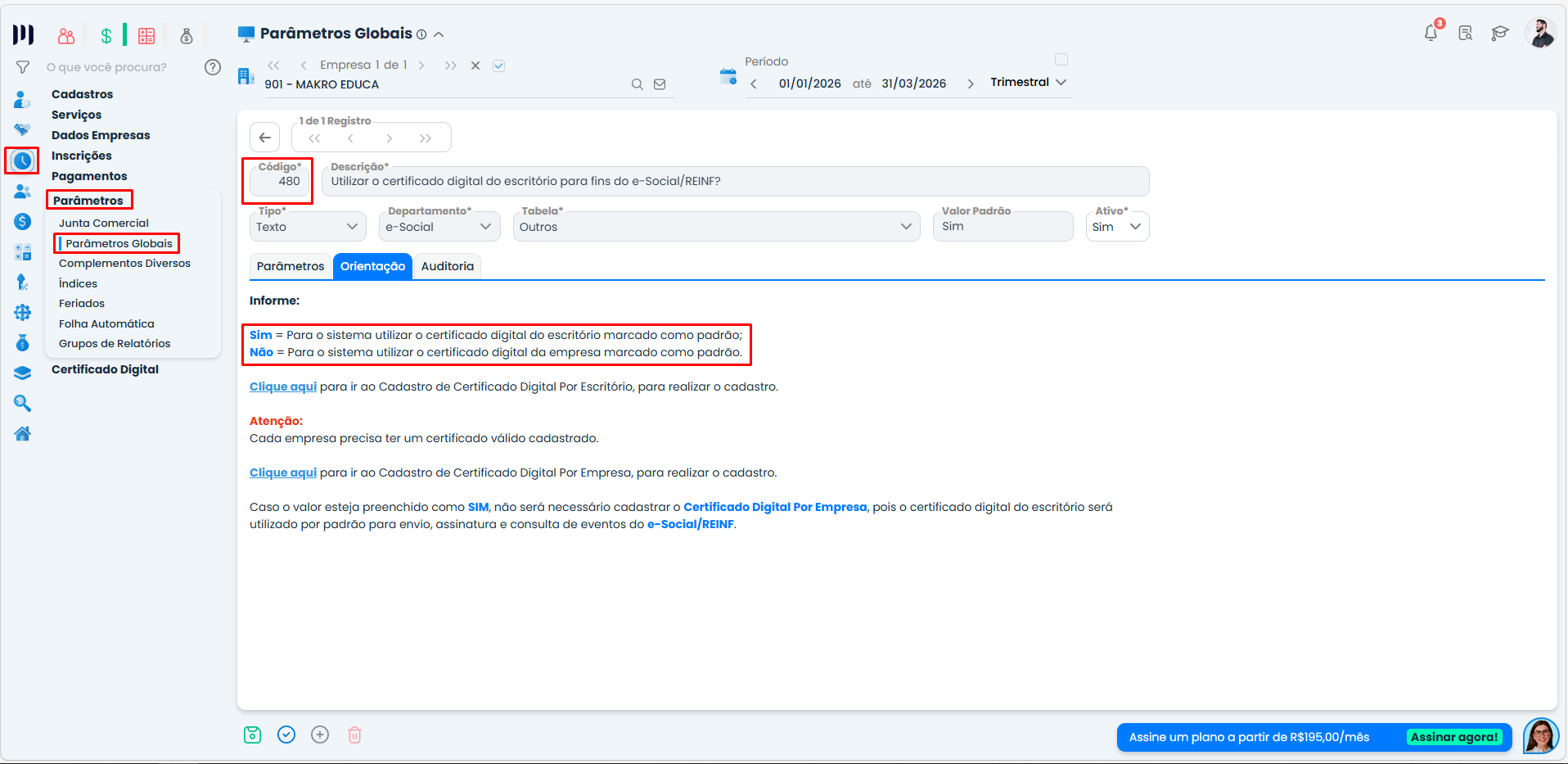Viewport: 1568px width, 764px height.
Task: Click link to Certificado Digital Por Escritório
Action: coord(283,387)
